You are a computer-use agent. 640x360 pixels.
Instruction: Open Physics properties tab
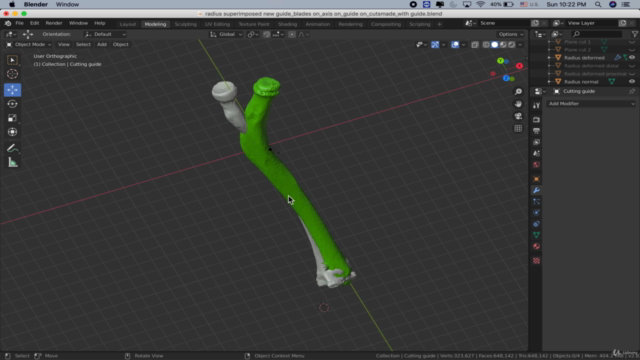pos(536,213)
